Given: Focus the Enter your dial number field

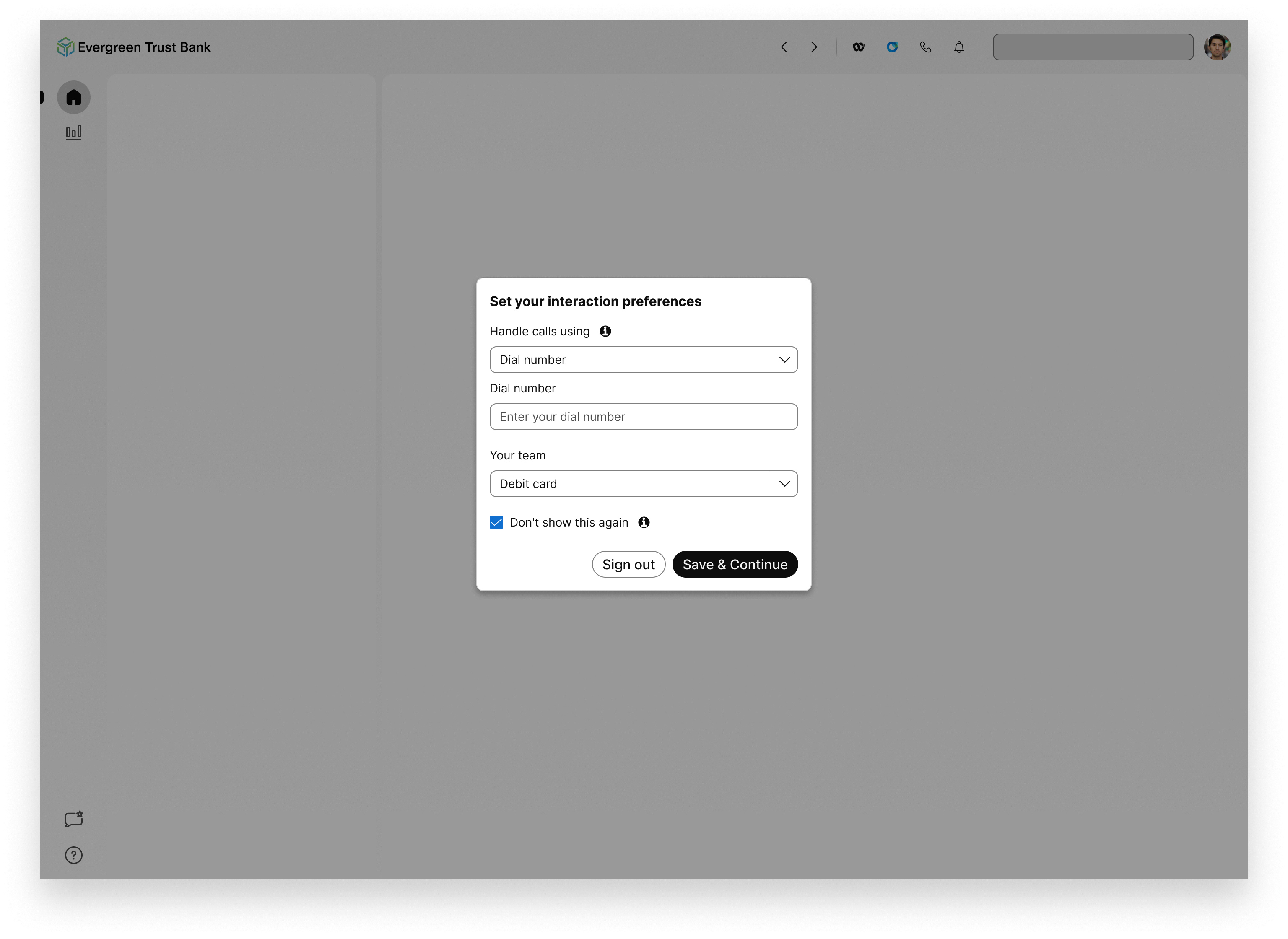Looking at the screenshot, I should (644, 417).
